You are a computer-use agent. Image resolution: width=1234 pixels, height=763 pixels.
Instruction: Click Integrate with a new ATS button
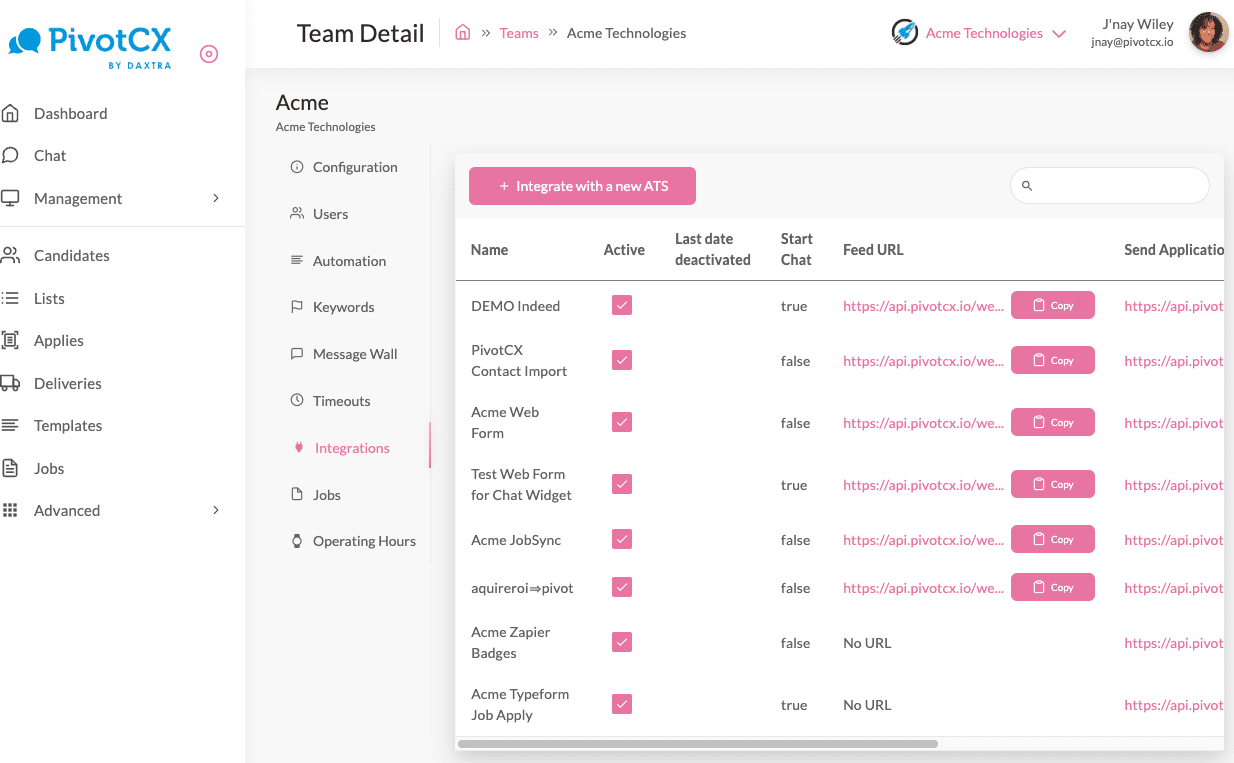click(582, 186)
